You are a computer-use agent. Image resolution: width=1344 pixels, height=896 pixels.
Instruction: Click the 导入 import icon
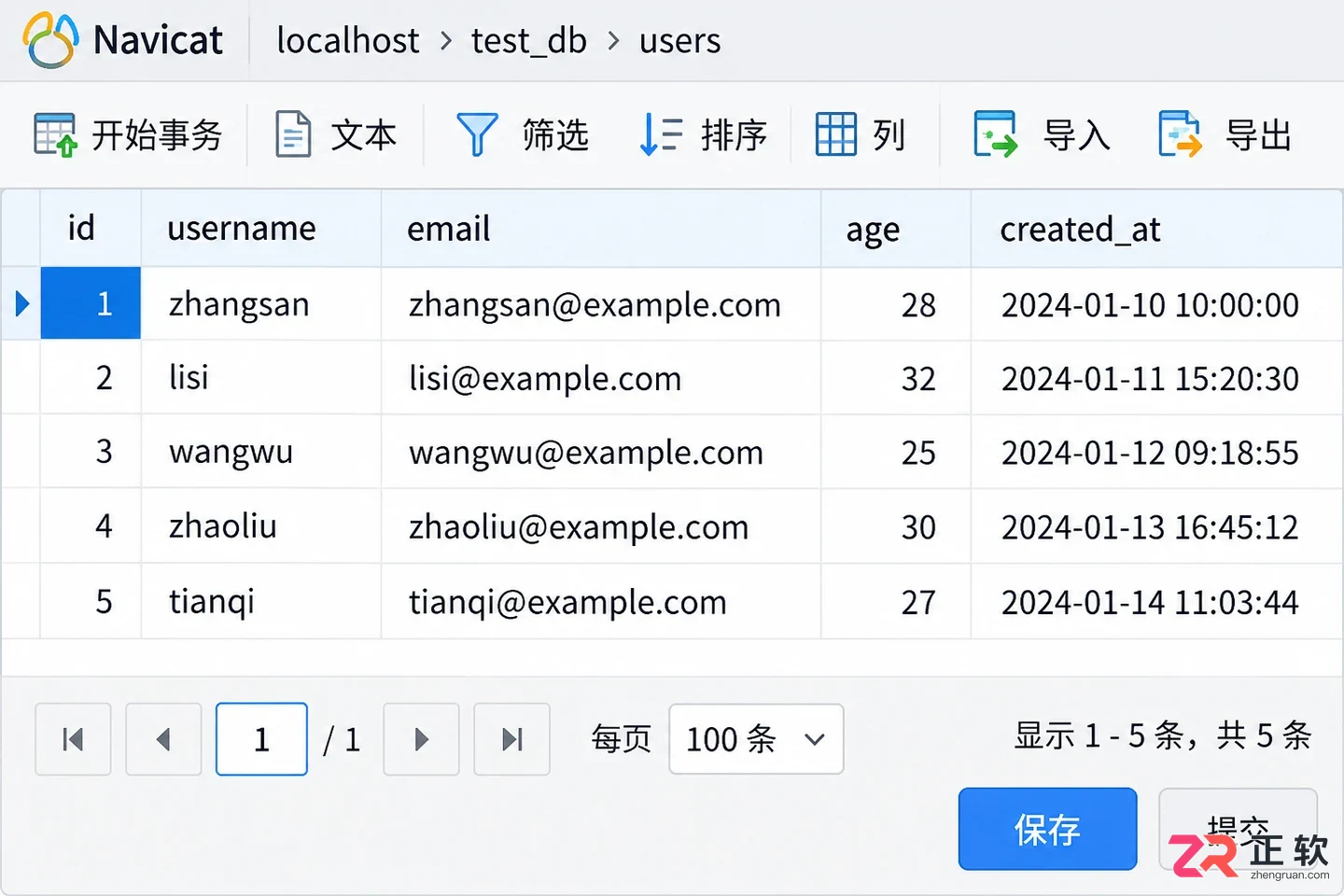[x=995, y=134]
